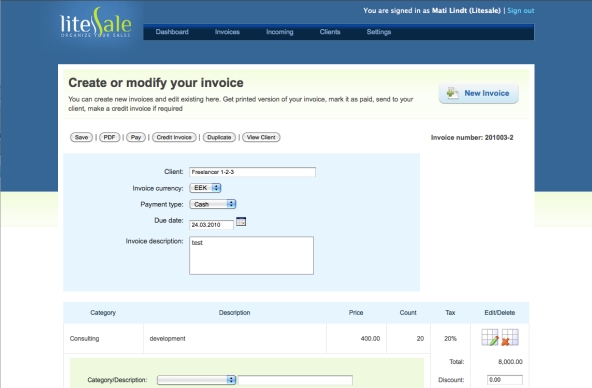This screenshot has height=388, width=592.
Task: Click the Description column header
Action: click(234, 313)
